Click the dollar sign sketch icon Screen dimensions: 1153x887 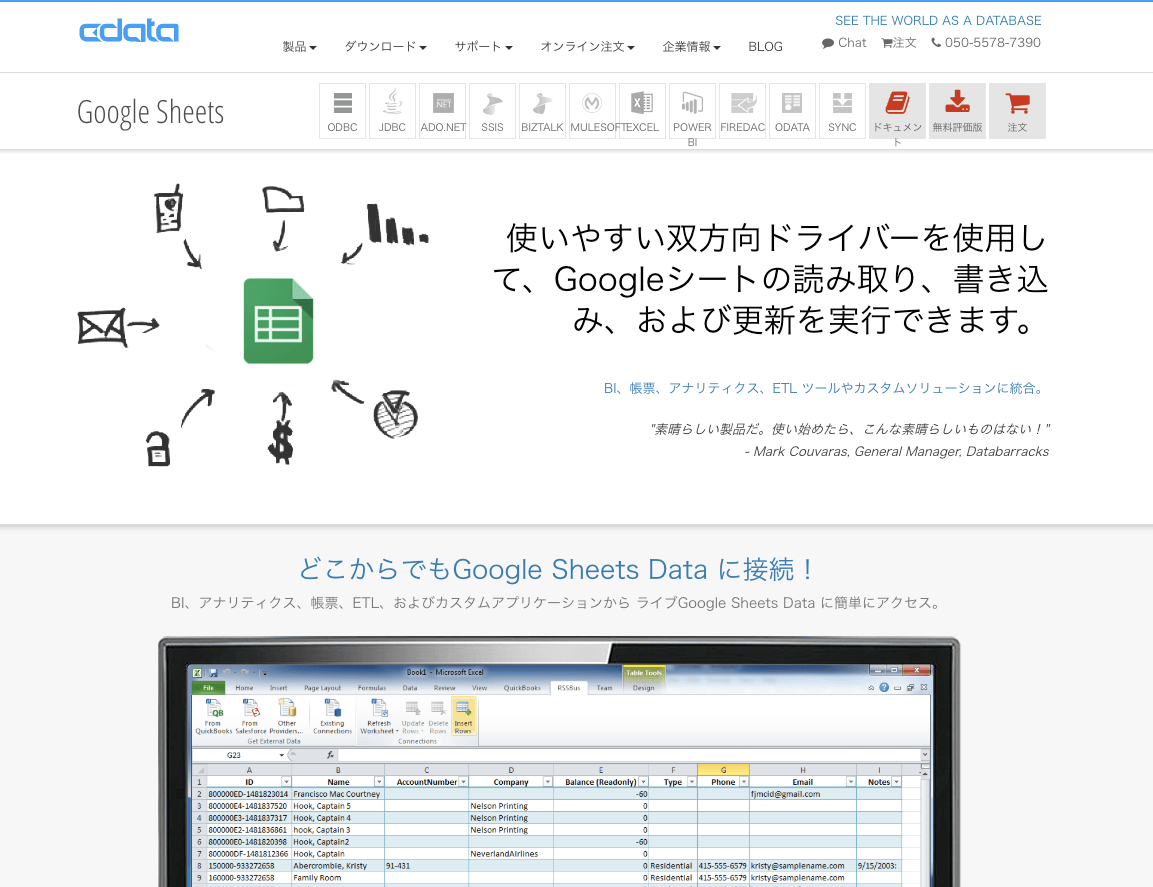281,441
